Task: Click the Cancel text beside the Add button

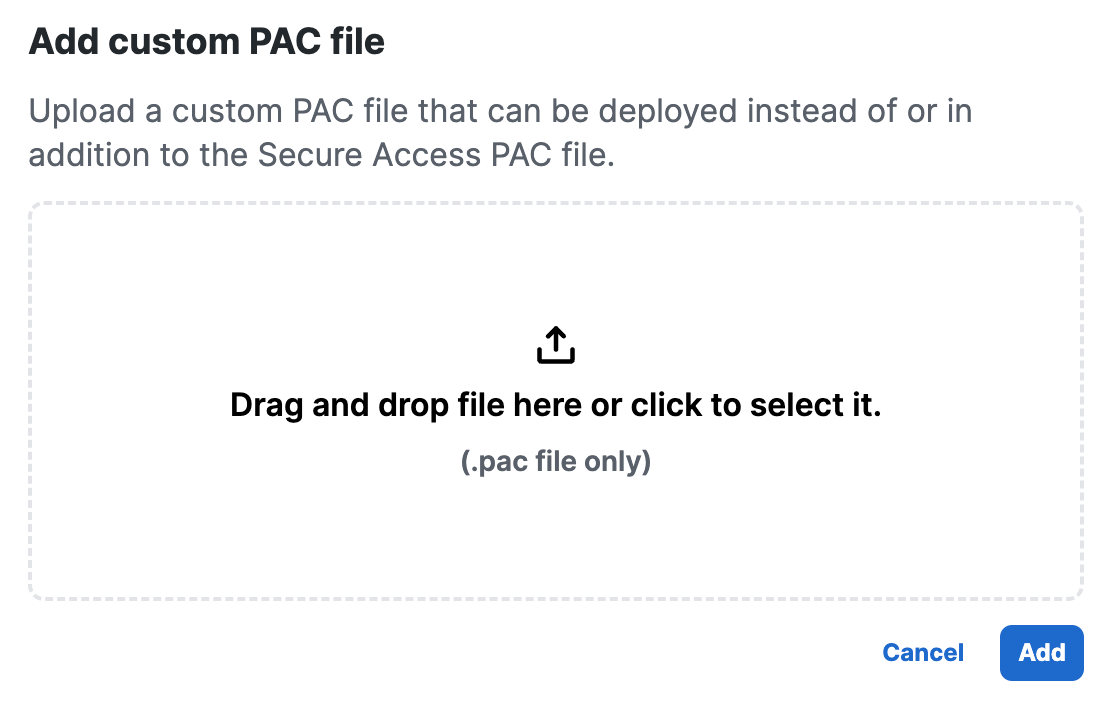Action: click(922, 653)
